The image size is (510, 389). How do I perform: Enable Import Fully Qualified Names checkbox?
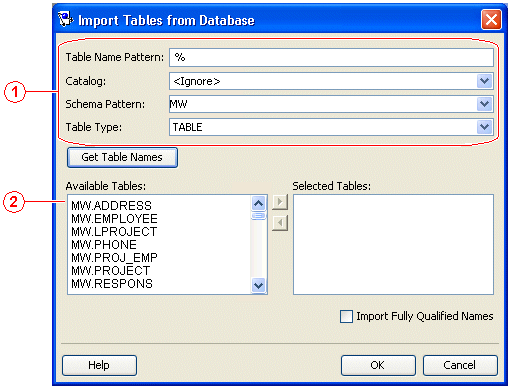tap(346, 316)
